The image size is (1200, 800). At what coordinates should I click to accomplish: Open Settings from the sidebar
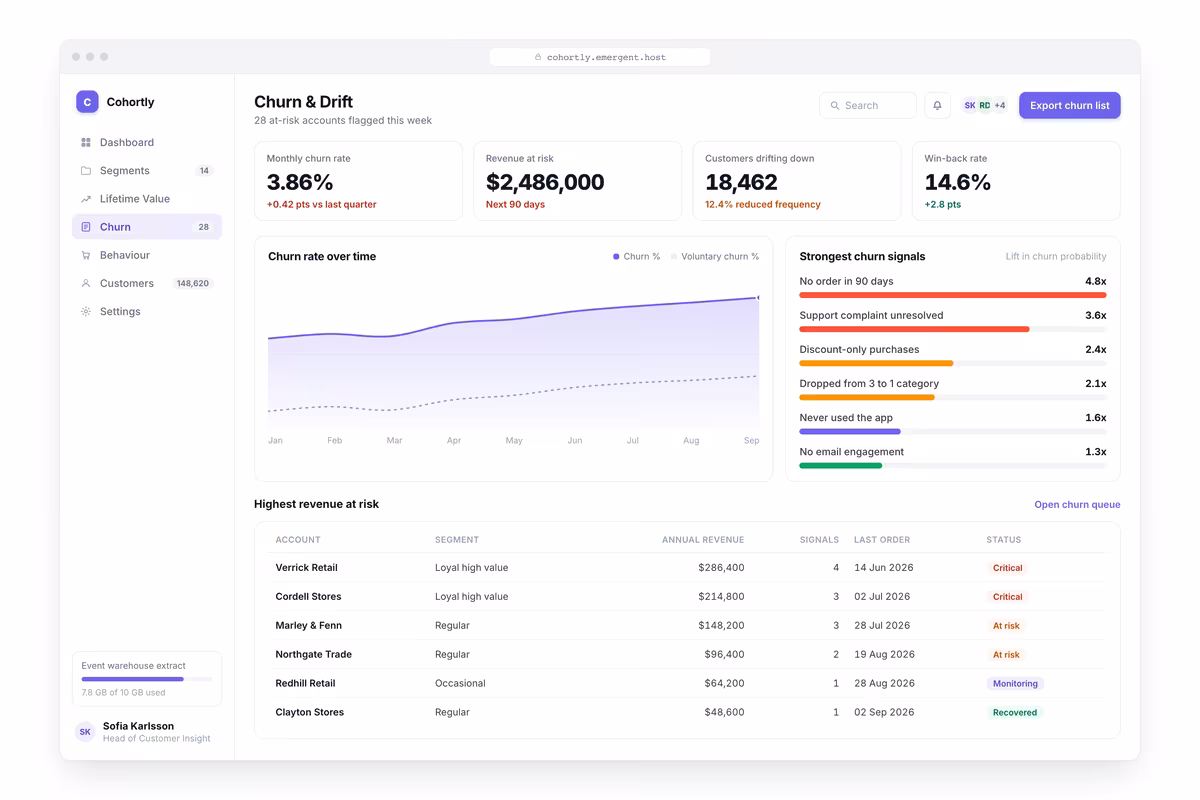pyautogui.click(x=147, y=311)
